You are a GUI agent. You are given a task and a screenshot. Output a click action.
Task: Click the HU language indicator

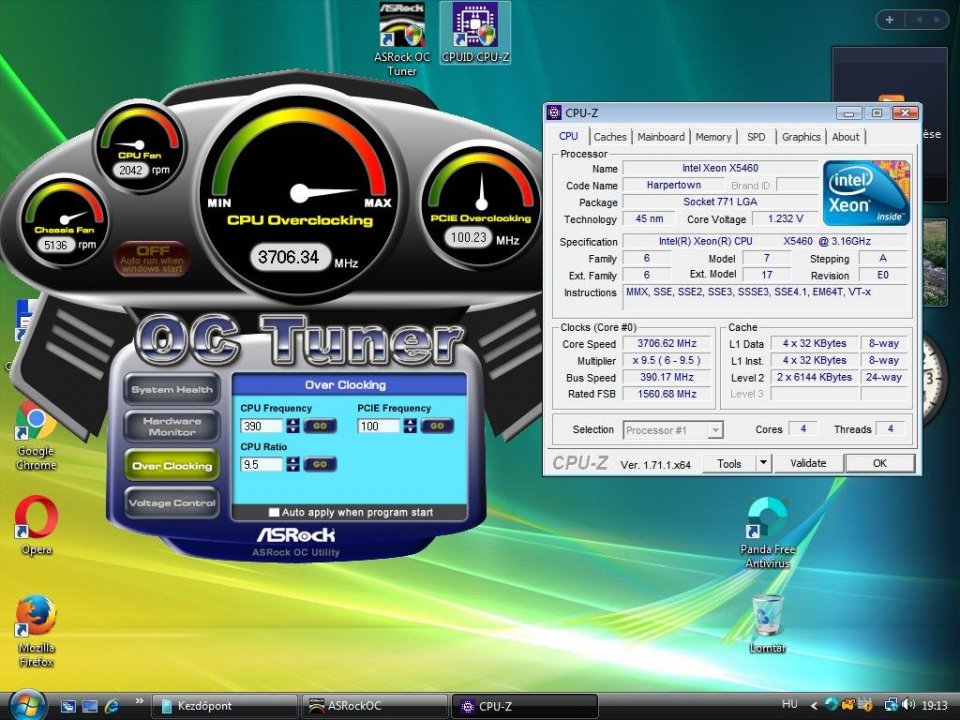[790, 704]
